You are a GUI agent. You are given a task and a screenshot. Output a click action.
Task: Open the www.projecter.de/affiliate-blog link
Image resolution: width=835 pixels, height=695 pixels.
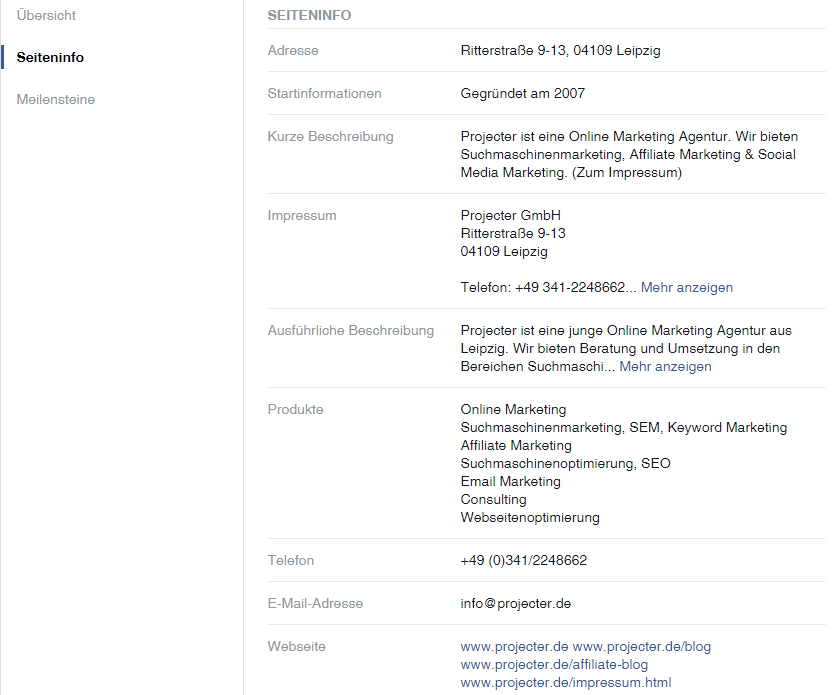[554, 665]
